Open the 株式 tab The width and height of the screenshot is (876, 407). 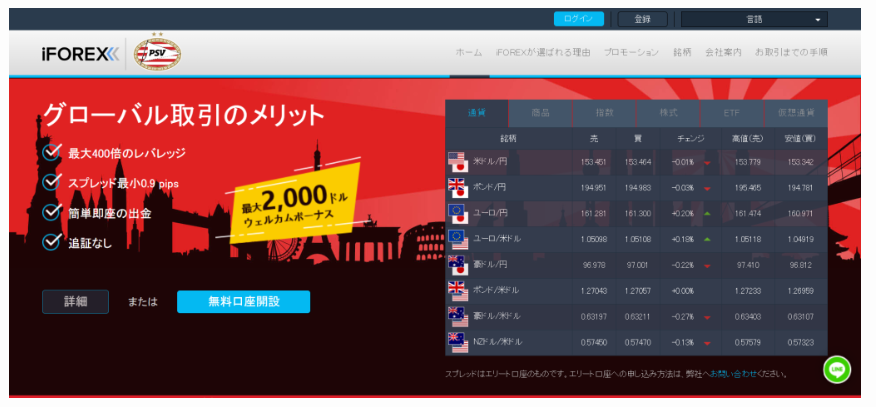668,113
